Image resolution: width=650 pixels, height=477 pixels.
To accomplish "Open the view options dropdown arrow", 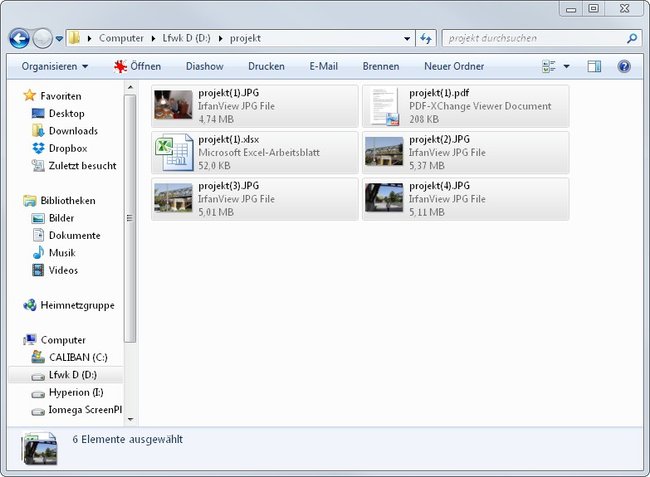I will pos(566,66).
